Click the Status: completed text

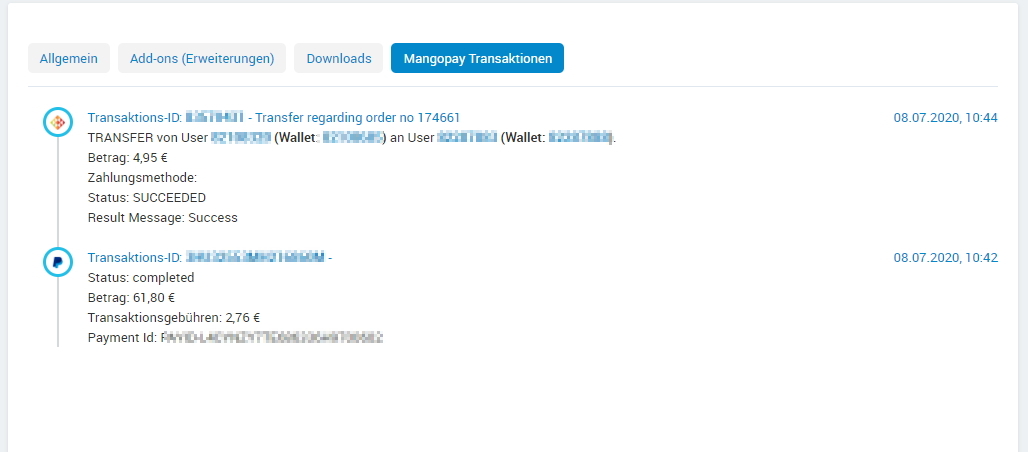[x=141, y=277]
